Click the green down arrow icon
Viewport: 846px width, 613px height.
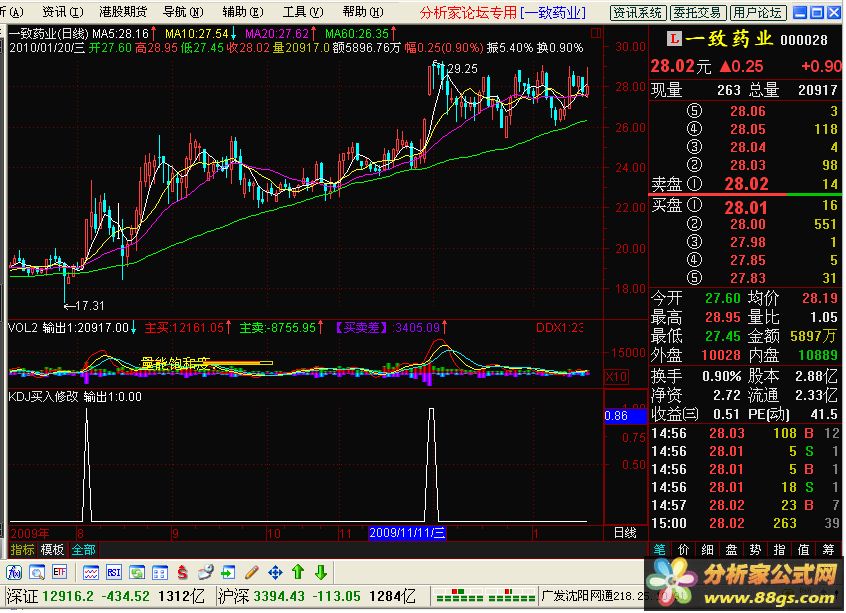[x=321, y=572]
